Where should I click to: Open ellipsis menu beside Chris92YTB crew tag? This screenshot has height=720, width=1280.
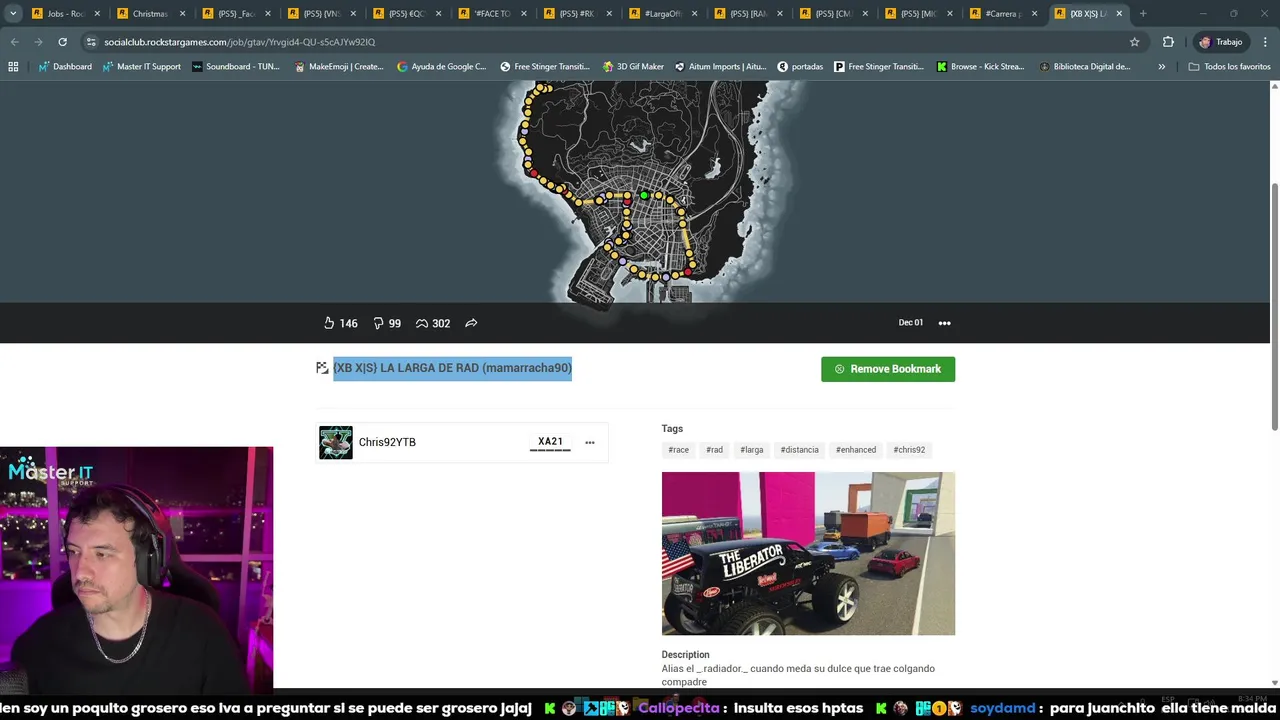click(590, 442)
